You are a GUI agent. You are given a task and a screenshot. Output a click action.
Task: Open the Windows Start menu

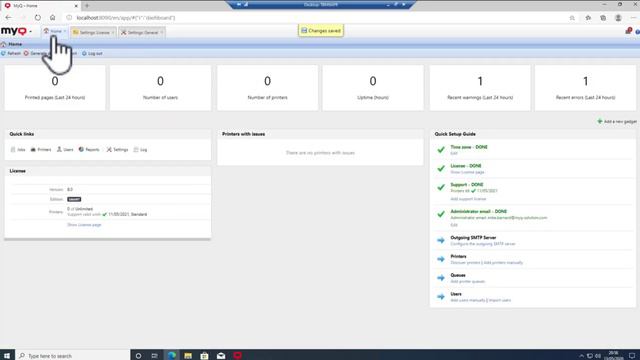click(7, 356)
